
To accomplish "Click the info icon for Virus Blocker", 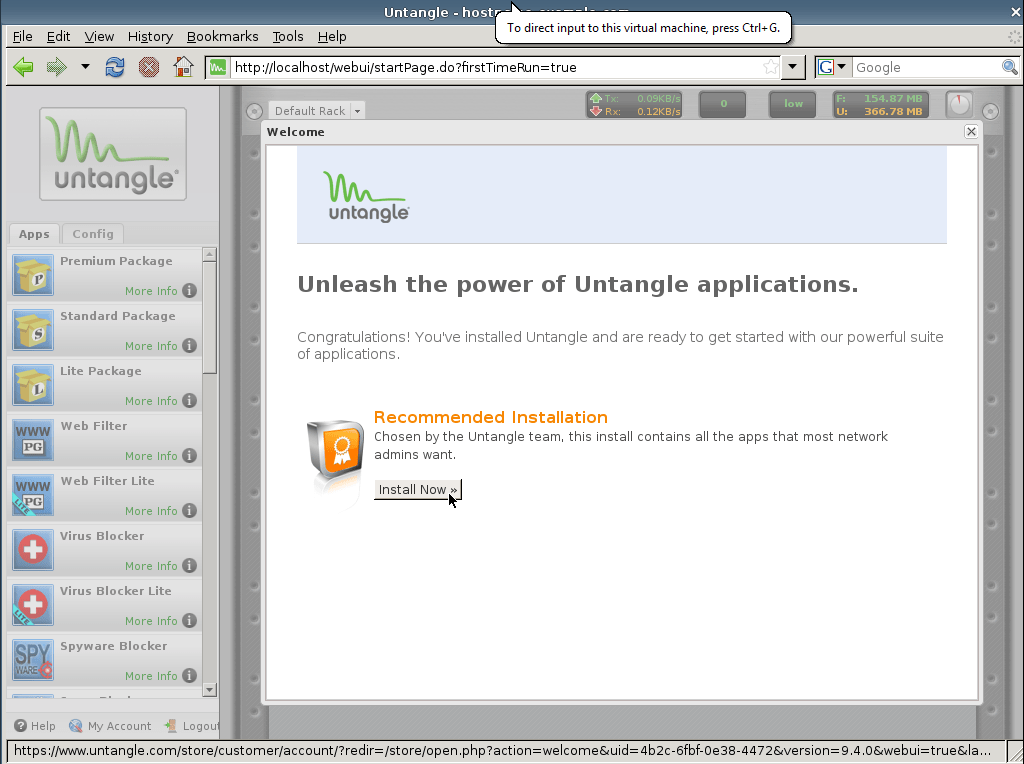I will pos(189,565).
